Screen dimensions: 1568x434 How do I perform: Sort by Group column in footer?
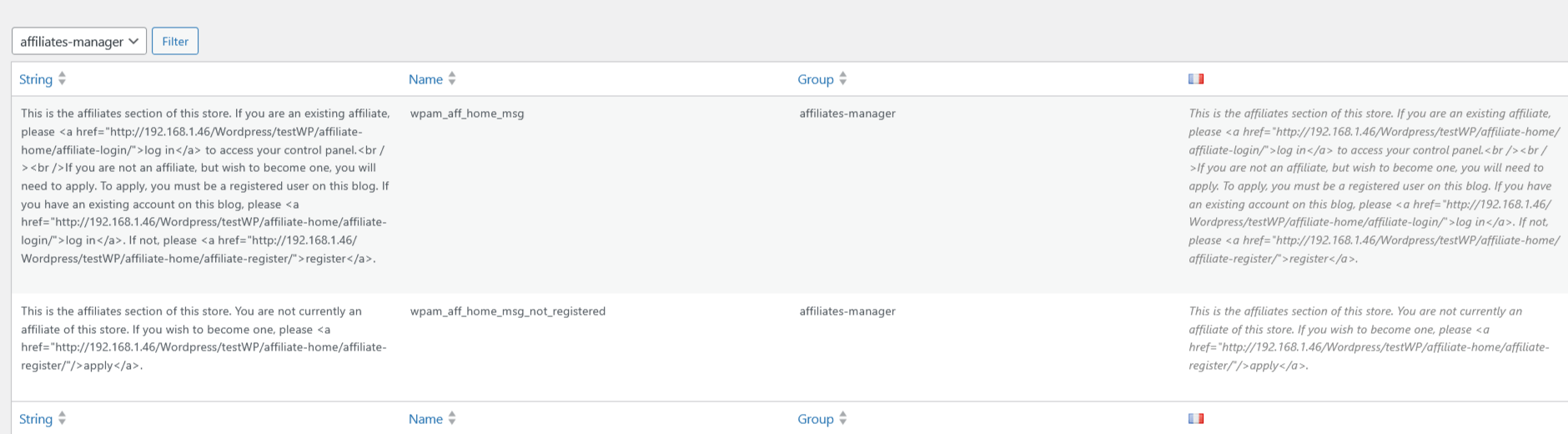816,419
